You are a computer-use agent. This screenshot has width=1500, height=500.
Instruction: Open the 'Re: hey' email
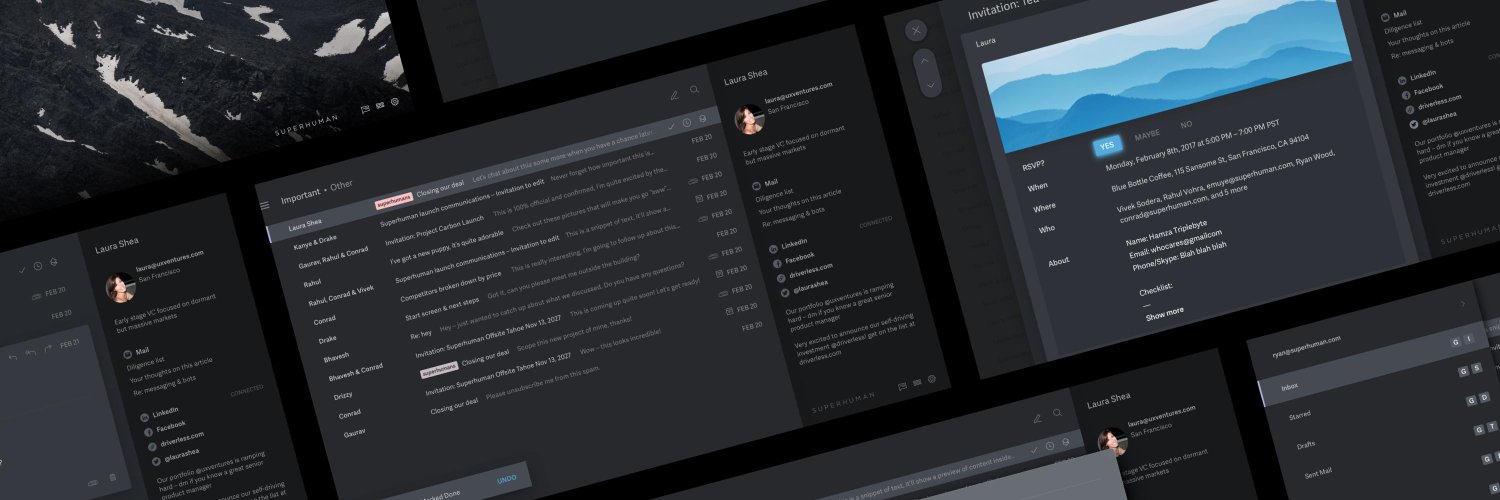tap(419, 332)
